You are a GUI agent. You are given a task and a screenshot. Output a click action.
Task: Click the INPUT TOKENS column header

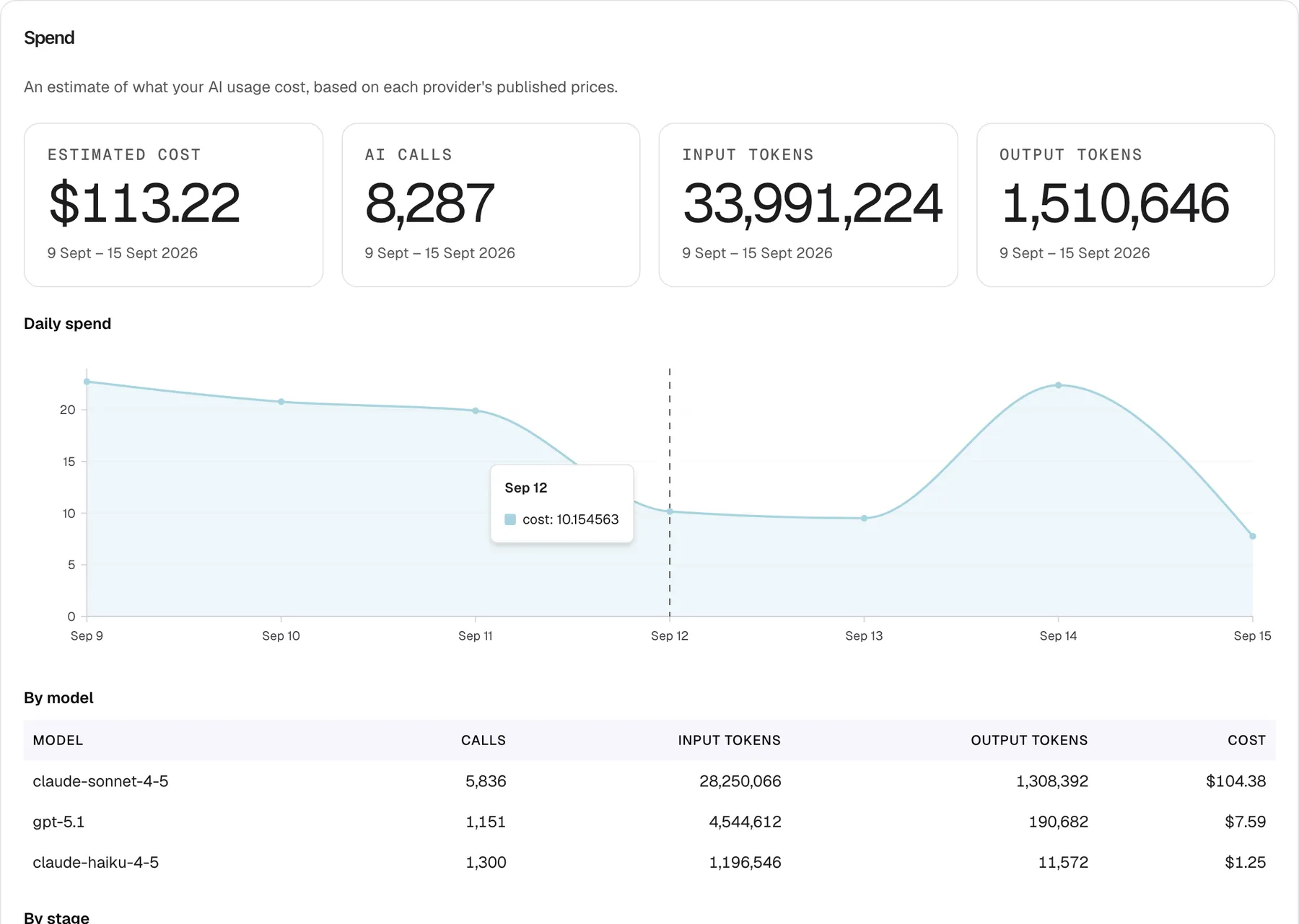(x=729, y=740)
